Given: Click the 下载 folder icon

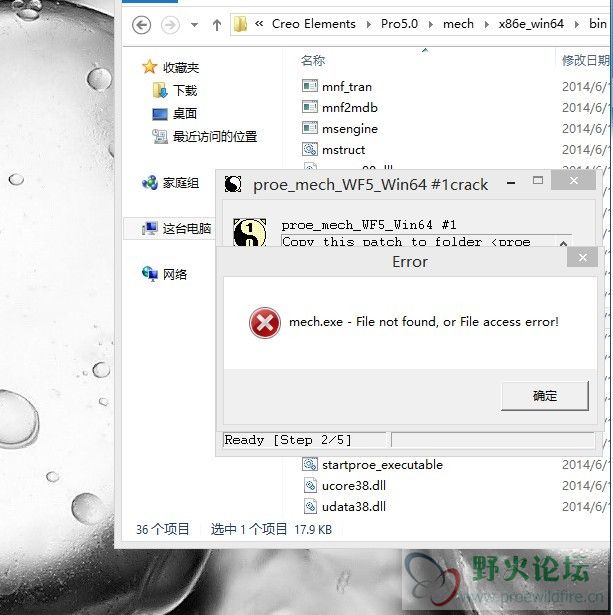Looking at the screenshot, I should coord(160,90).
